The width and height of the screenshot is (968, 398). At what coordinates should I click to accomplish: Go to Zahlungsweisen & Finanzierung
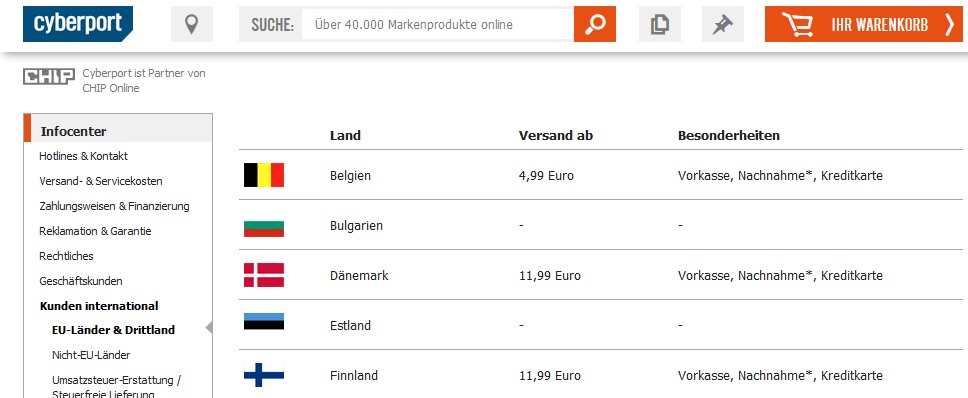click(114, 206)
